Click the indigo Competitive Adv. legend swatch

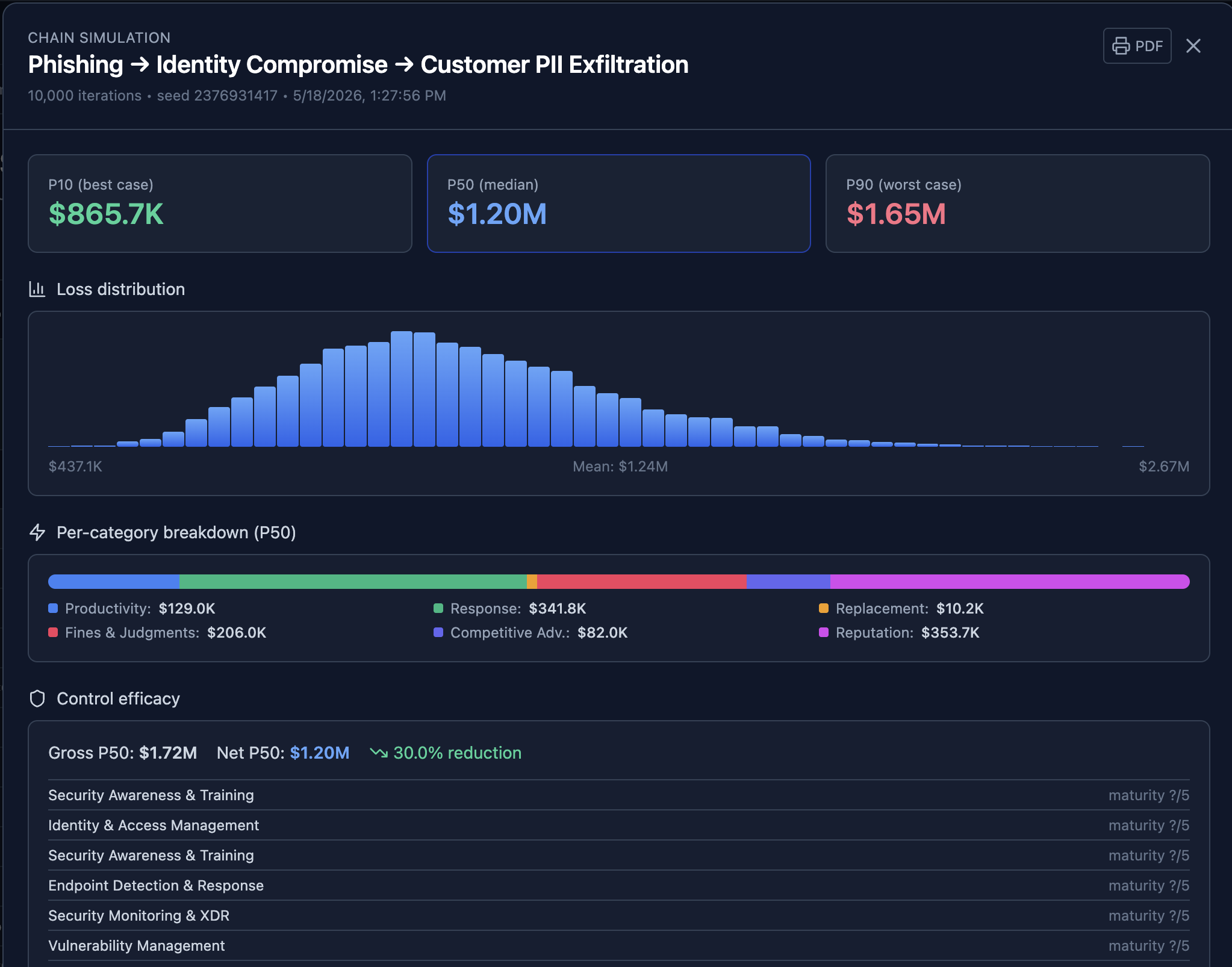point(438,632)
